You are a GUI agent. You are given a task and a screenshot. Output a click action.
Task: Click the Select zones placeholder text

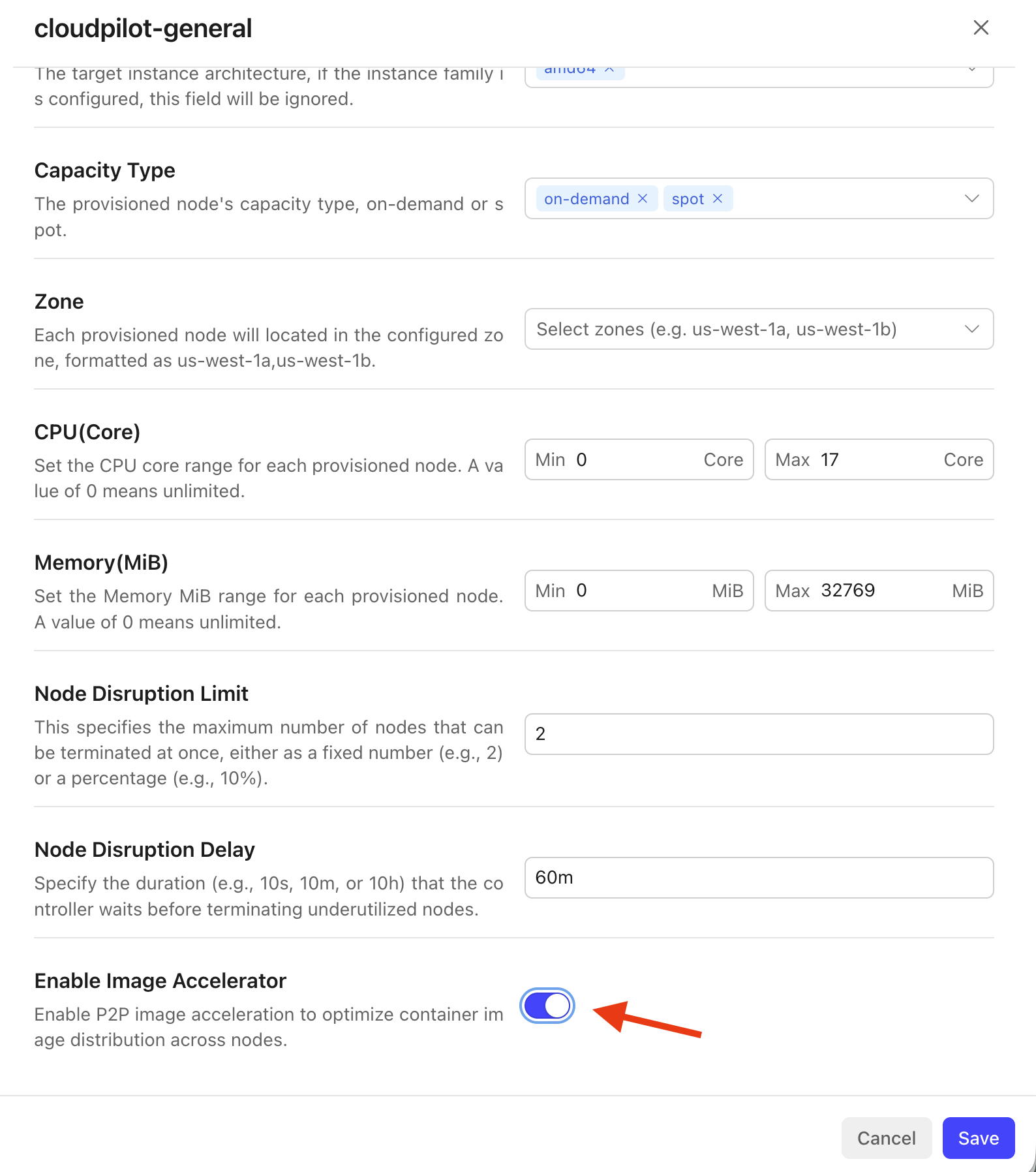716,329
